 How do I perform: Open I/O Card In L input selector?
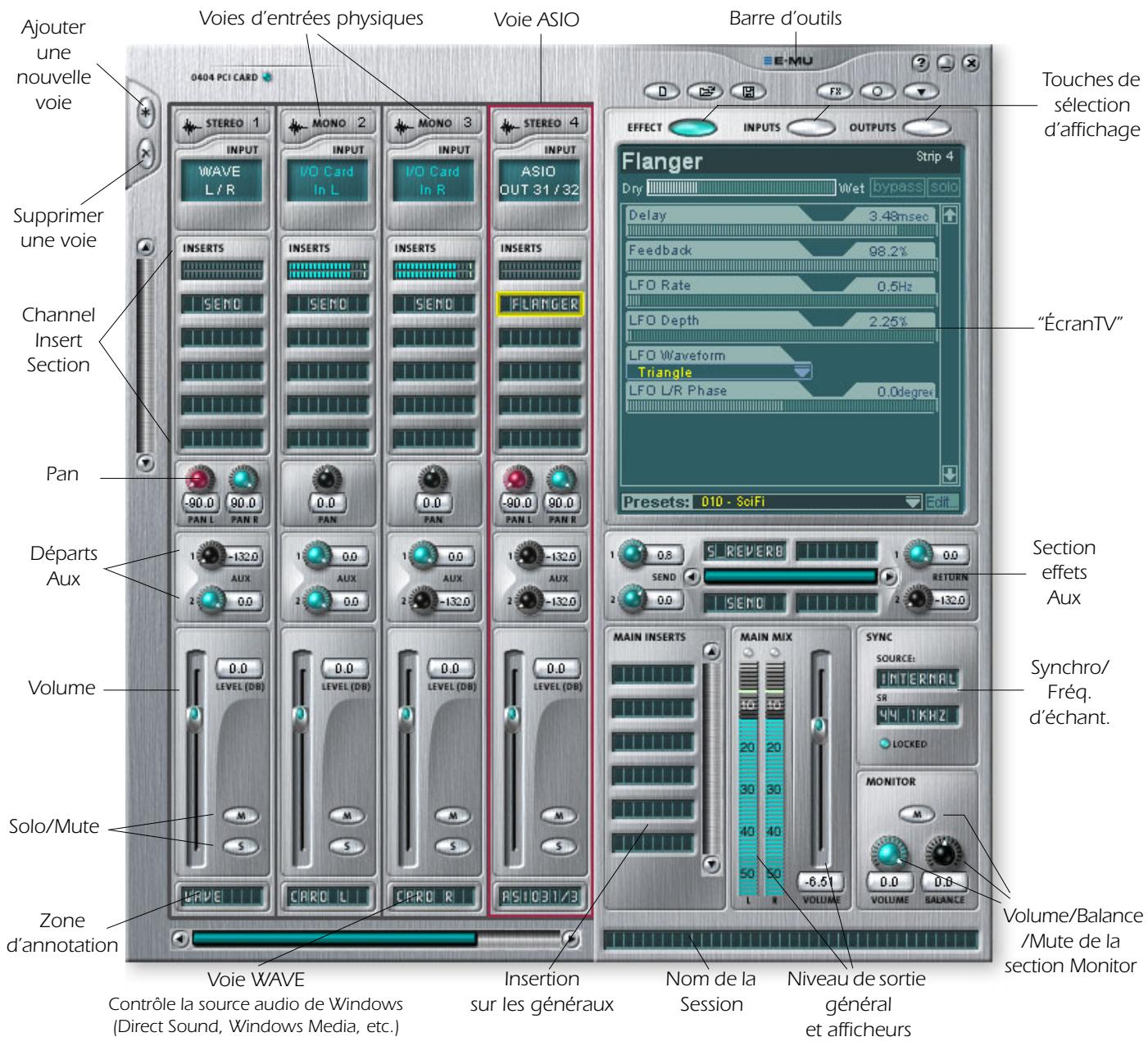click(328, 181)
